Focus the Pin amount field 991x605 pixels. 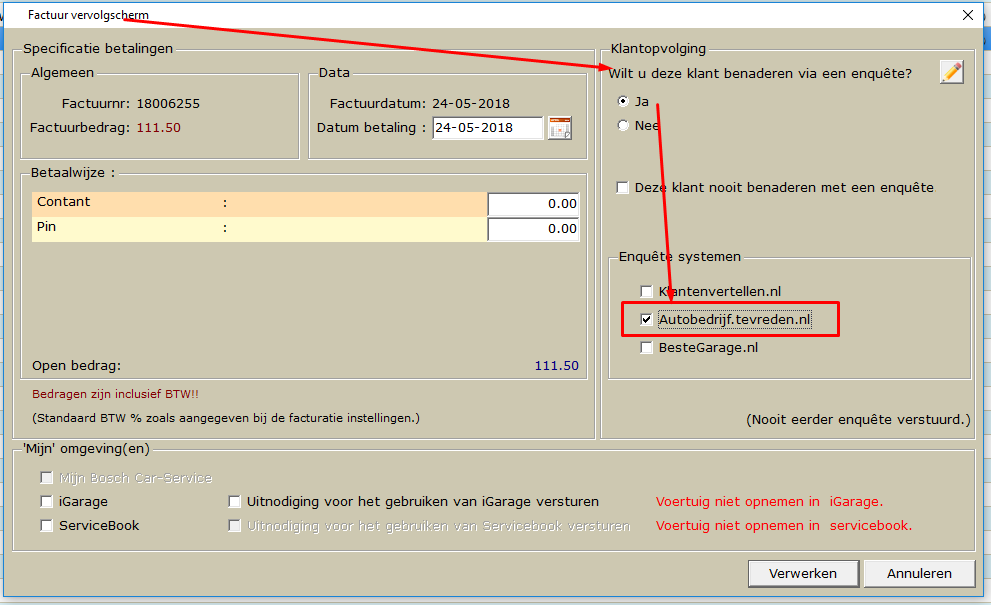pos(532,229)
